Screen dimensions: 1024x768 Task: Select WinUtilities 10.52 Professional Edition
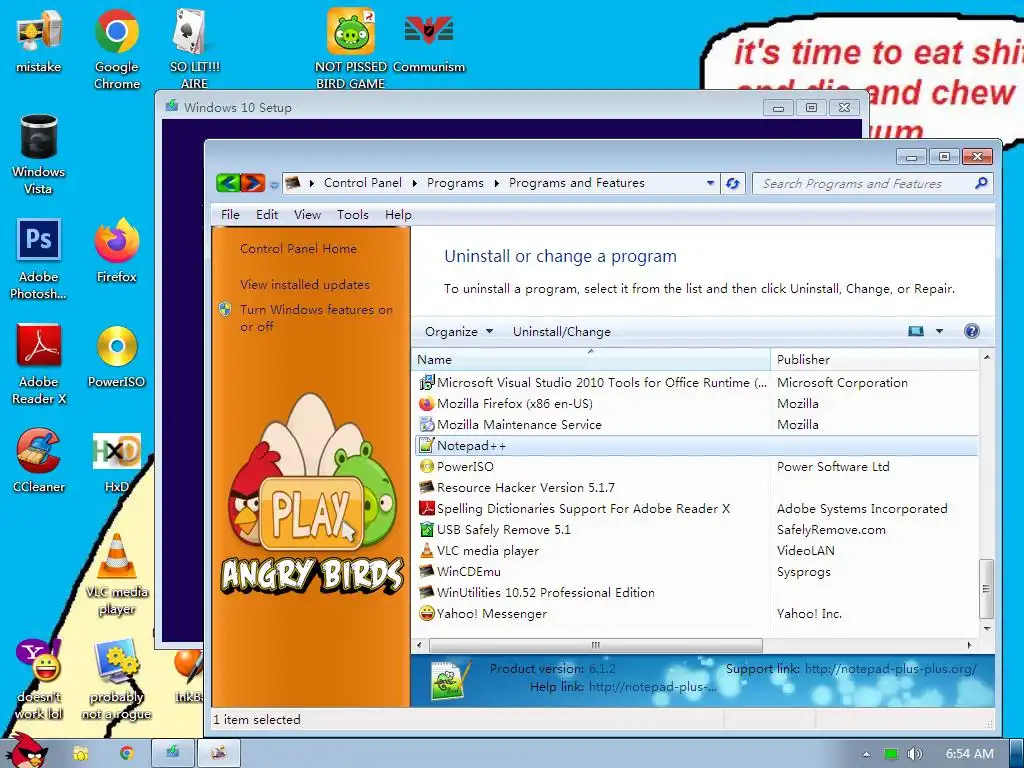[696, 592]
